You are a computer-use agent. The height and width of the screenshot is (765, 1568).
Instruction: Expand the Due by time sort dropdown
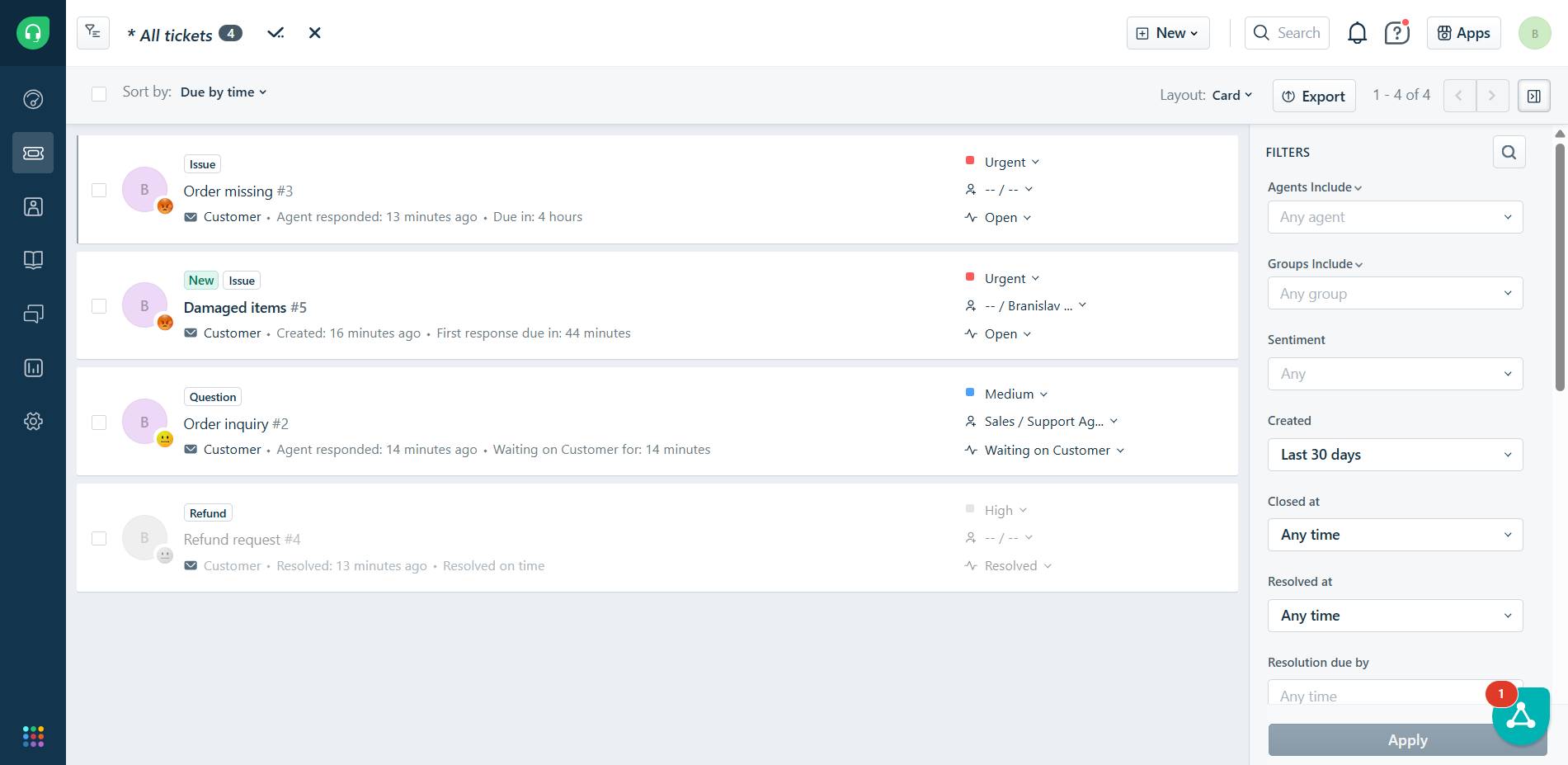(224, 92)
